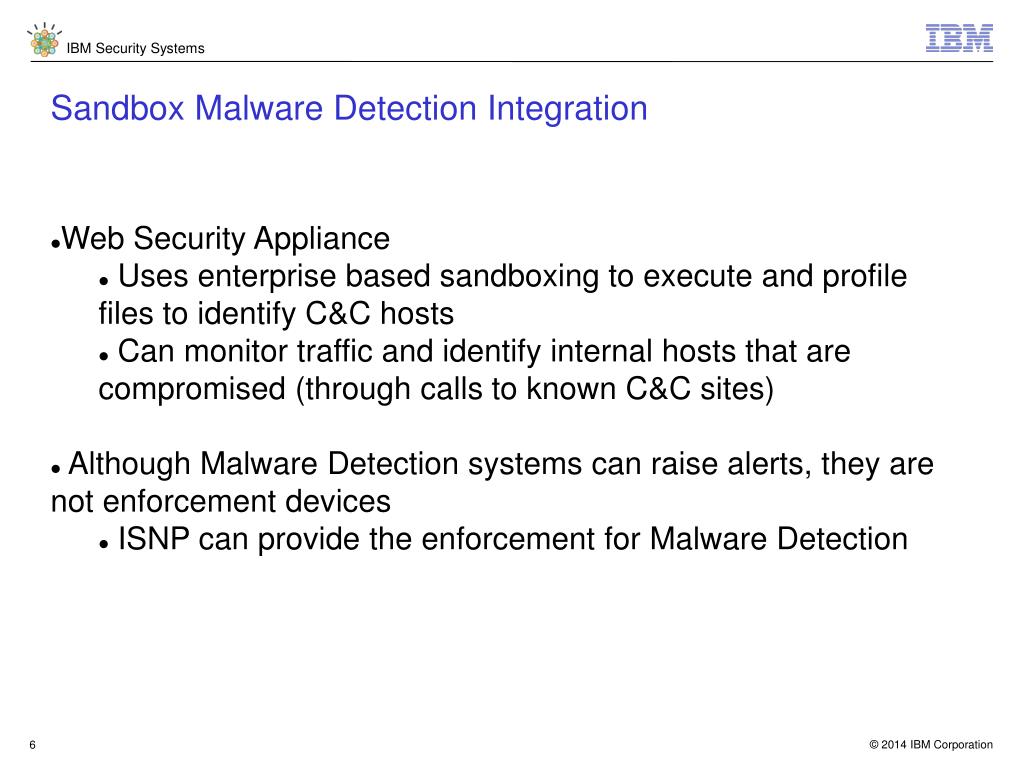Click the IBM logo in the header

pos(959,38)
